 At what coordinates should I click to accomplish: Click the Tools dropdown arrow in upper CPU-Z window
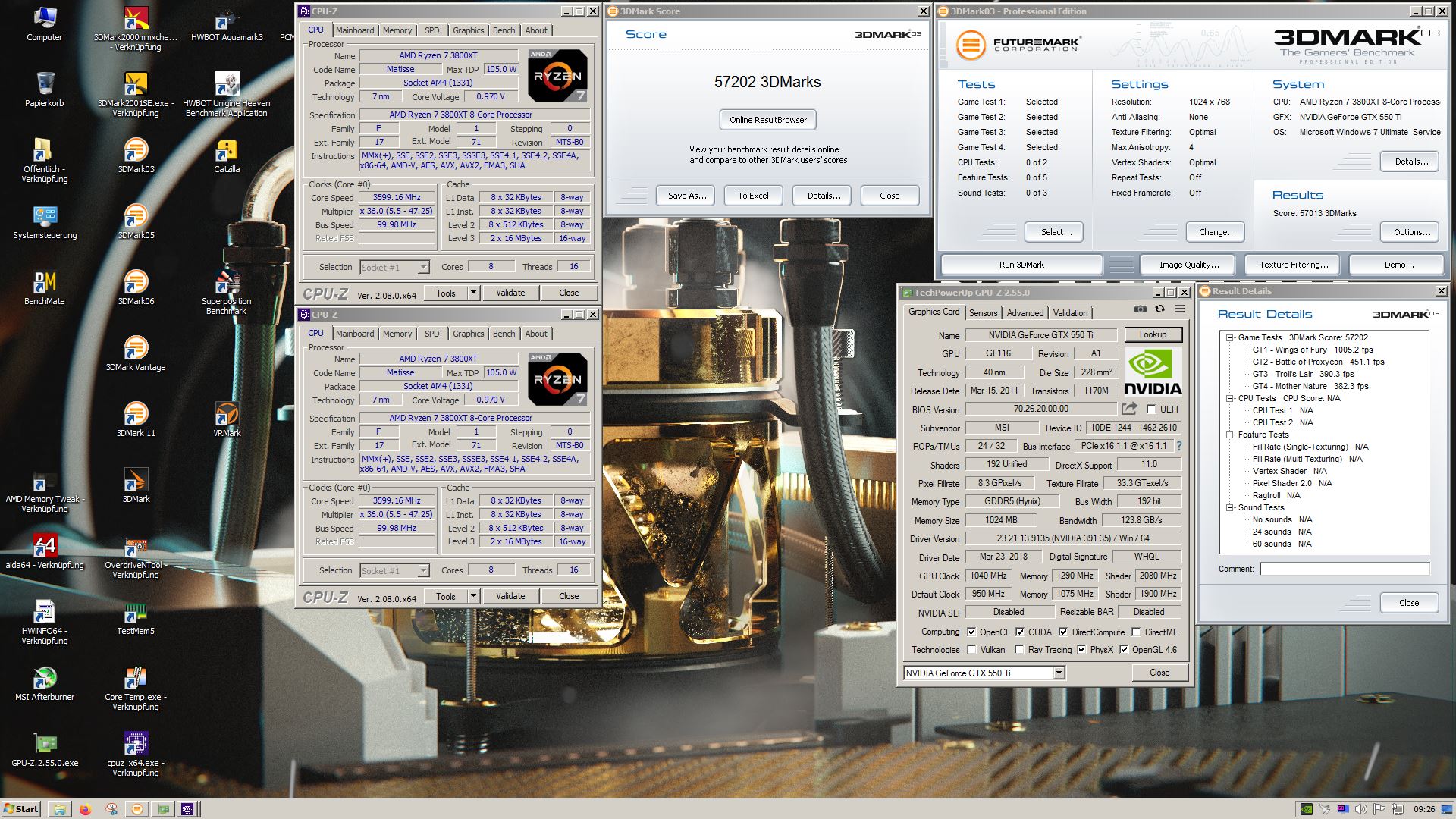[473, 293]
